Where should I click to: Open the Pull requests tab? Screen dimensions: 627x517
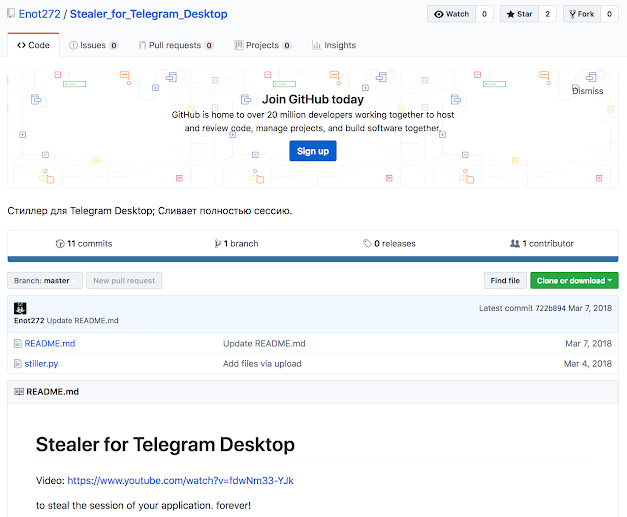(175, 45)
